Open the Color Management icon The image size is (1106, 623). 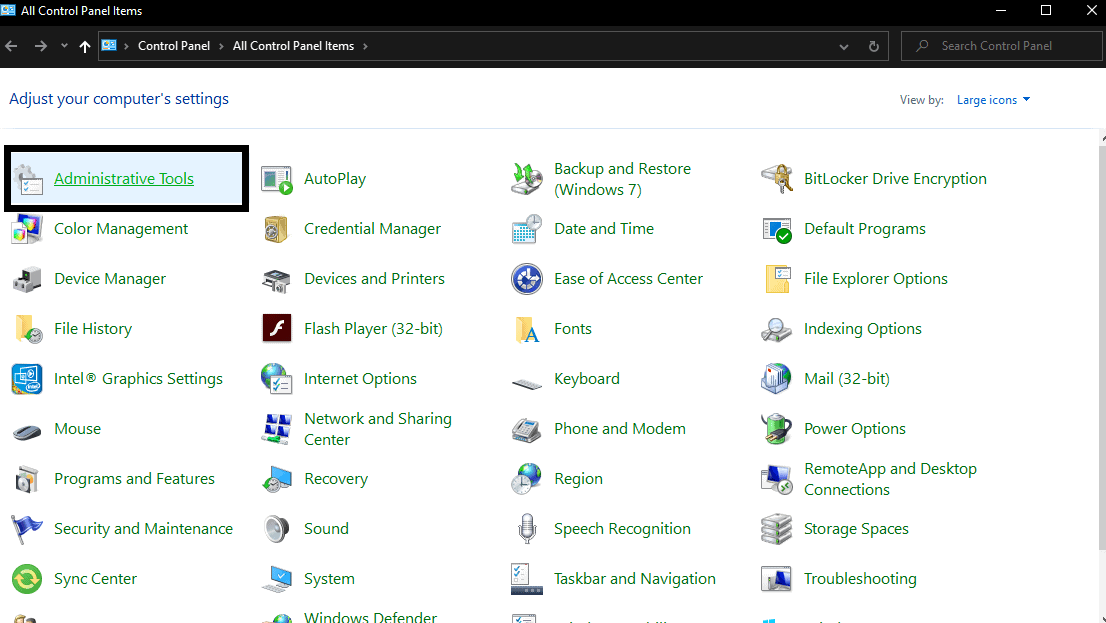pos(27,229)
